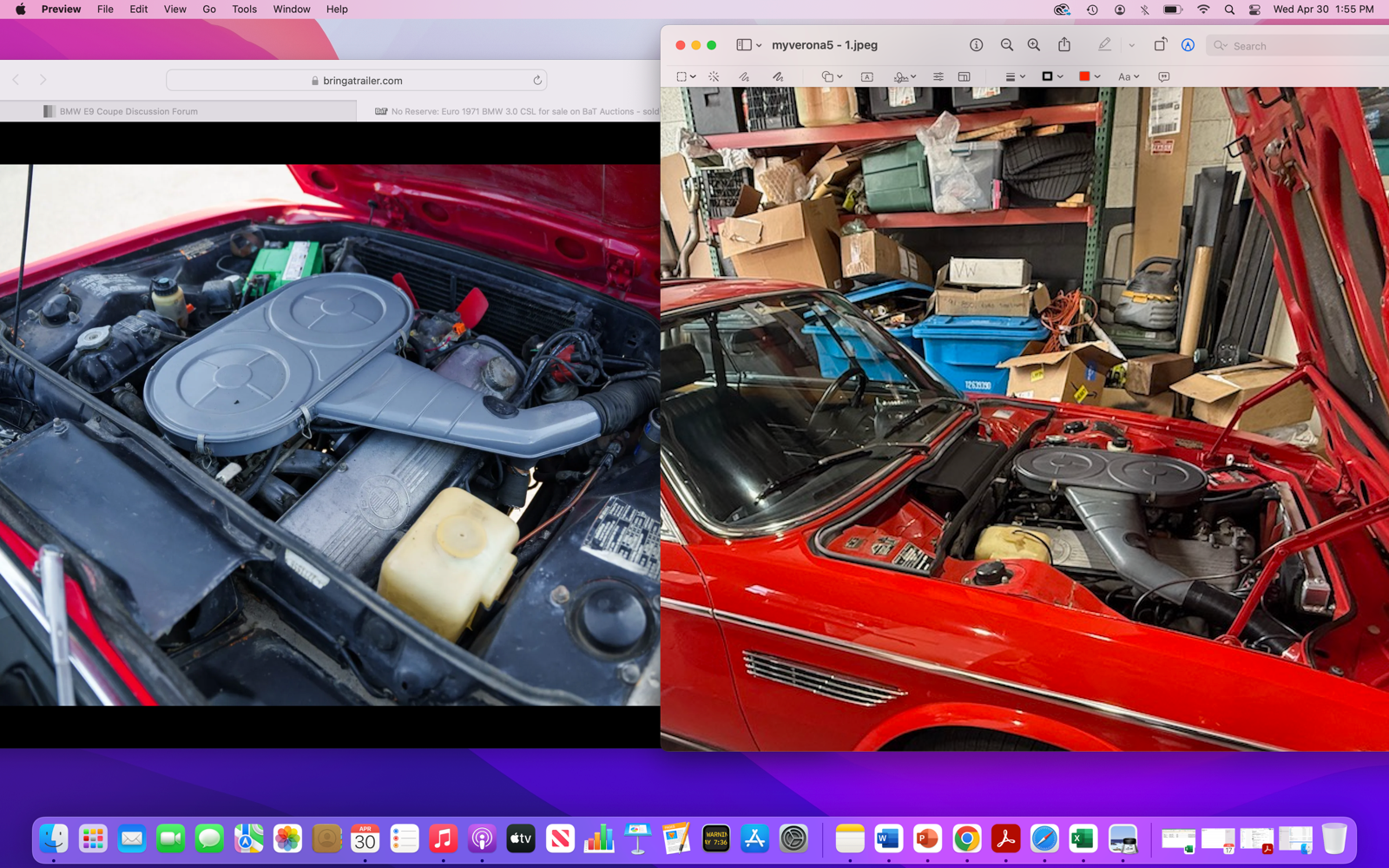Image resolution: width=1389 pixels, height=868 pixels.
Task: Click the Zoom Out magnifier icon
Action: tap(1006, 45)
